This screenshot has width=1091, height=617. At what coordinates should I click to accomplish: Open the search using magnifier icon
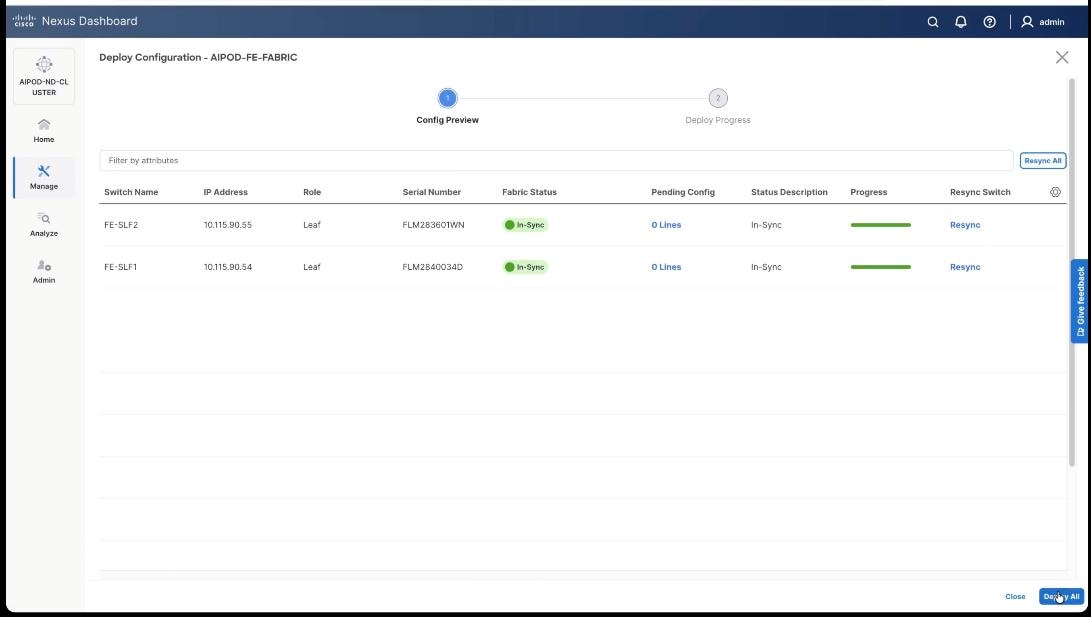pos(932,21)
